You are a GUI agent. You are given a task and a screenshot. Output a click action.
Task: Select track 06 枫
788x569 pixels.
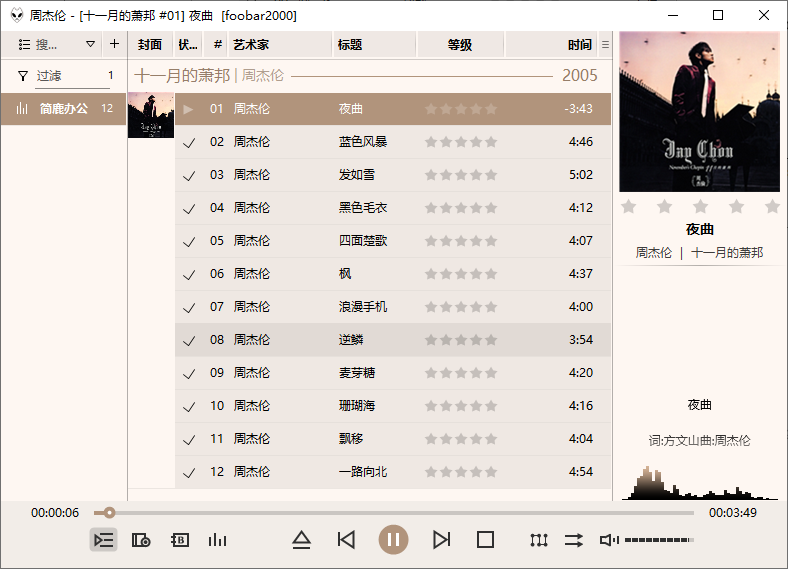coord(393,274)
